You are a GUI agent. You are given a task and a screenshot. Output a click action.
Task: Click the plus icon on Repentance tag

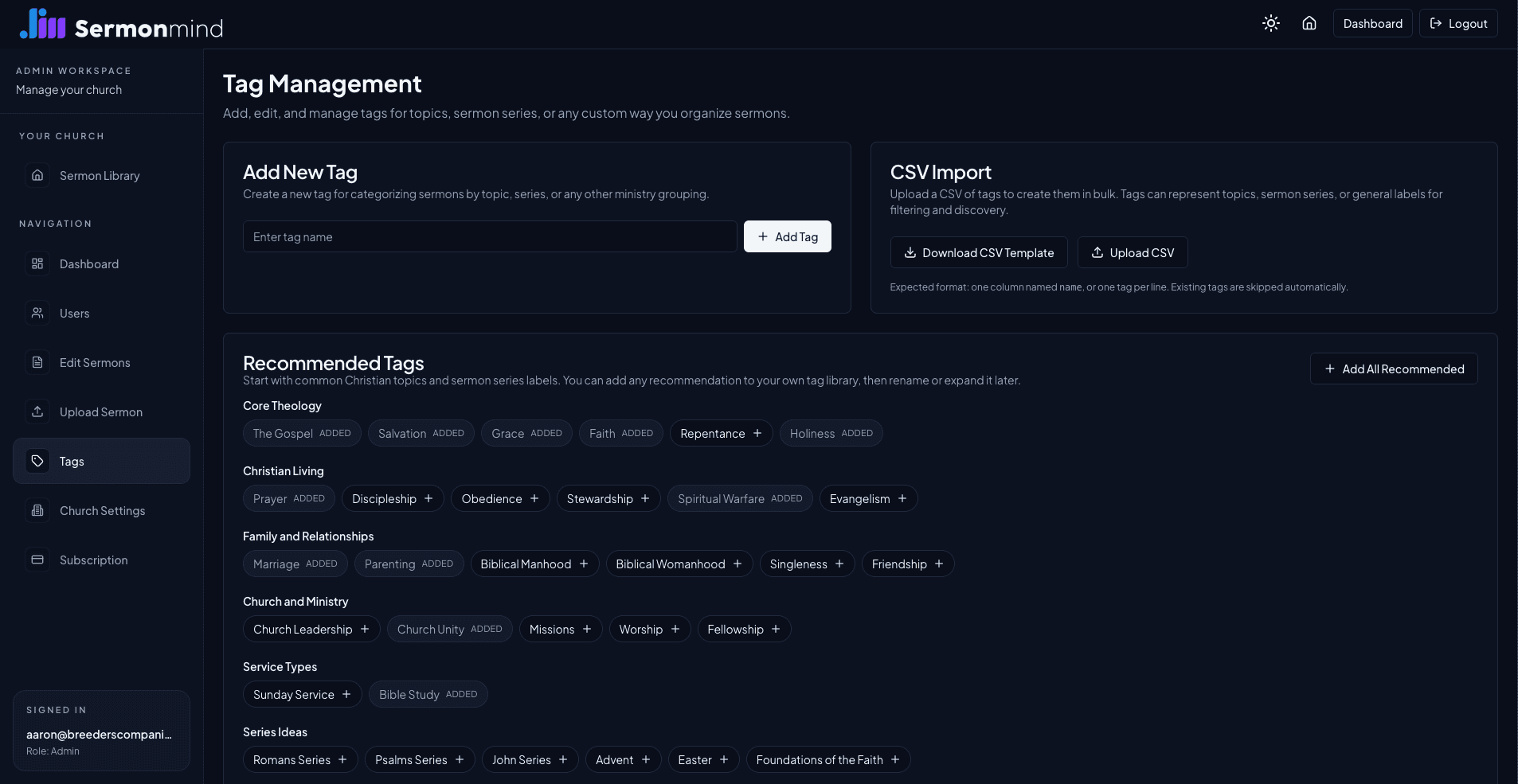pyautogui.click(x=757, y=433)
